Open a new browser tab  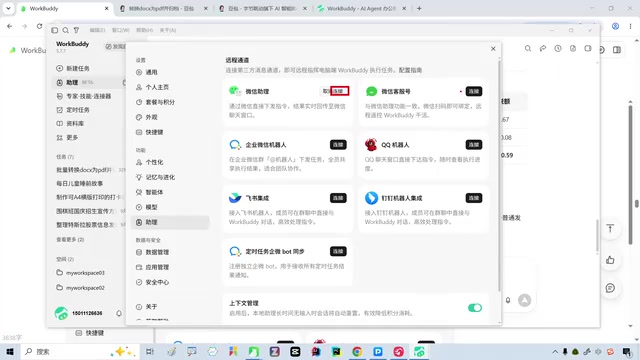[x=419, y=8]
